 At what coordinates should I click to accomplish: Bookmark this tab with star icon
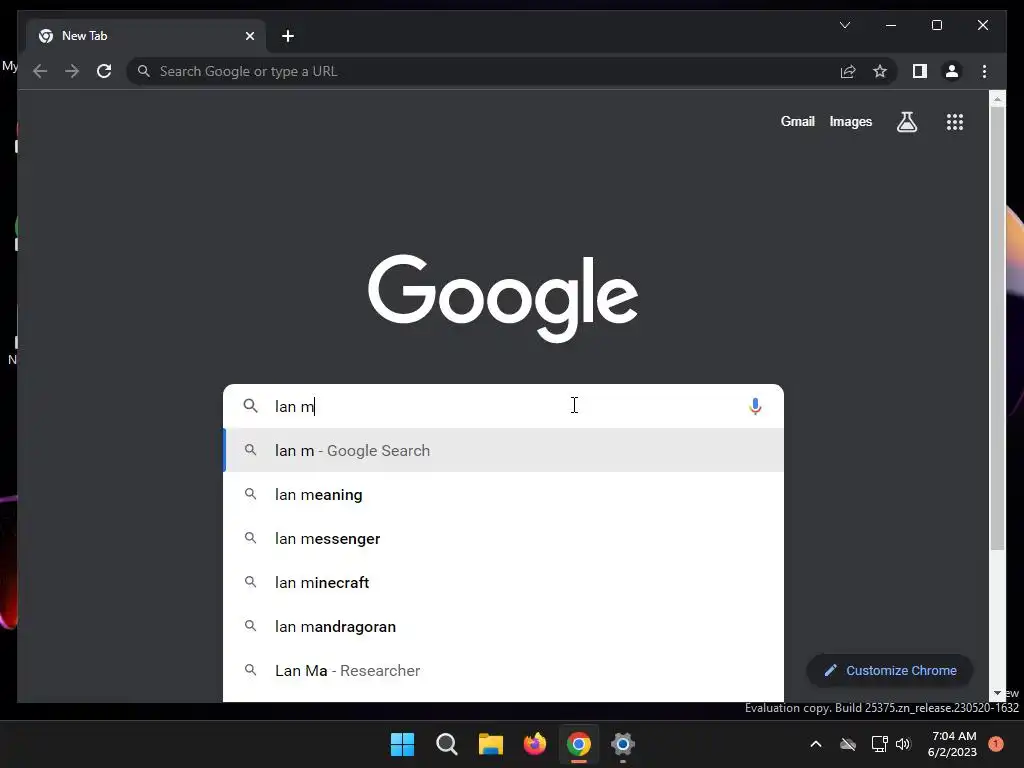point(880,71)
